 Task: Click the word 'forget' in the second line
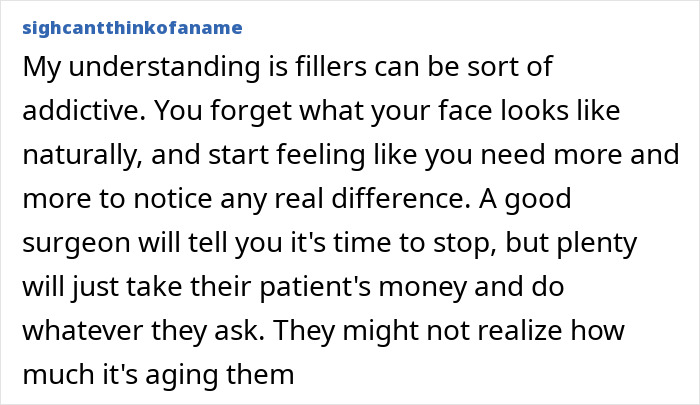pyautogui.click(x=252, y=112)
